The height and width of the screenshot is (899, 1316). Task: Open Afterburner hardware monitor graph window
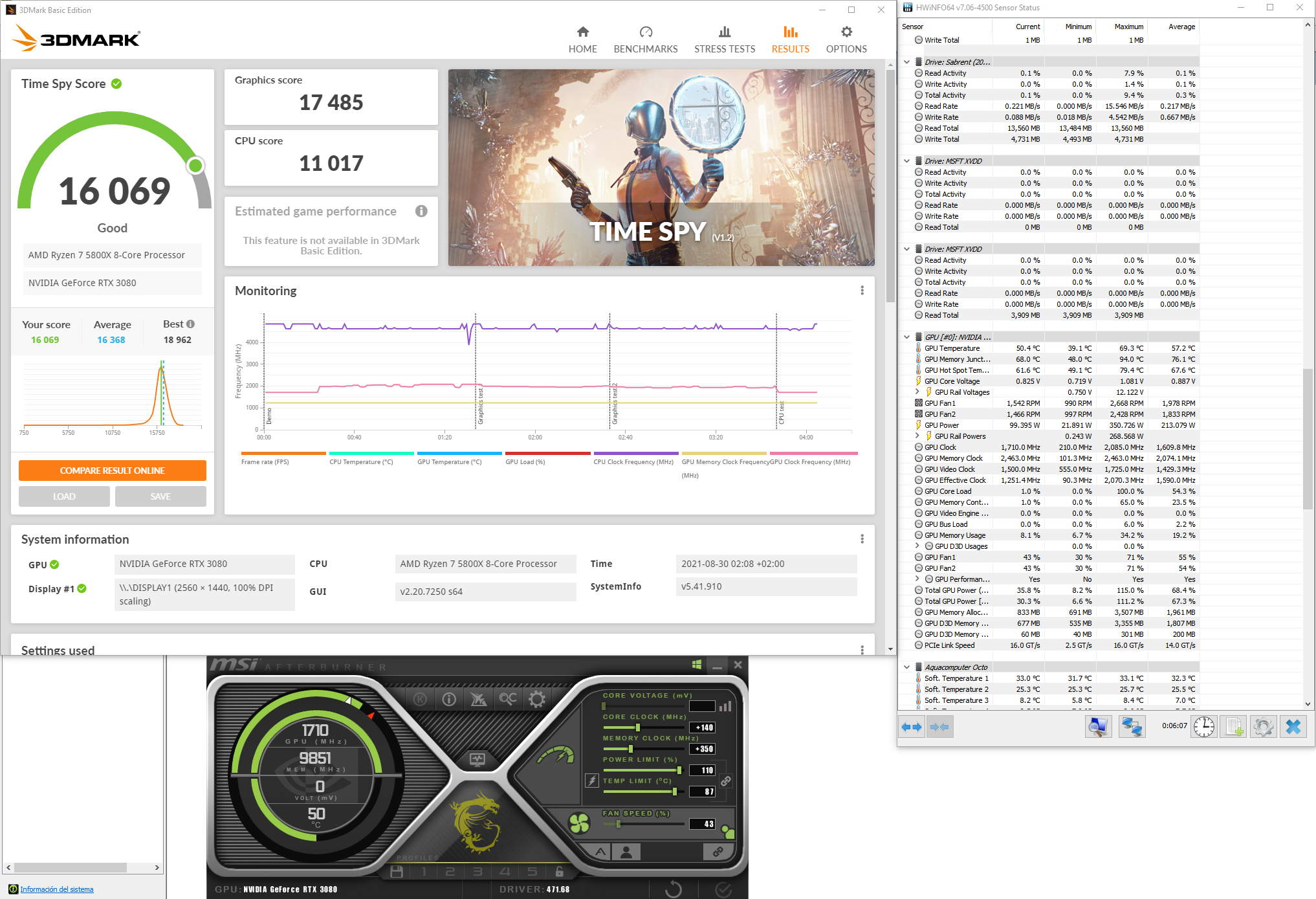[477, 759]
